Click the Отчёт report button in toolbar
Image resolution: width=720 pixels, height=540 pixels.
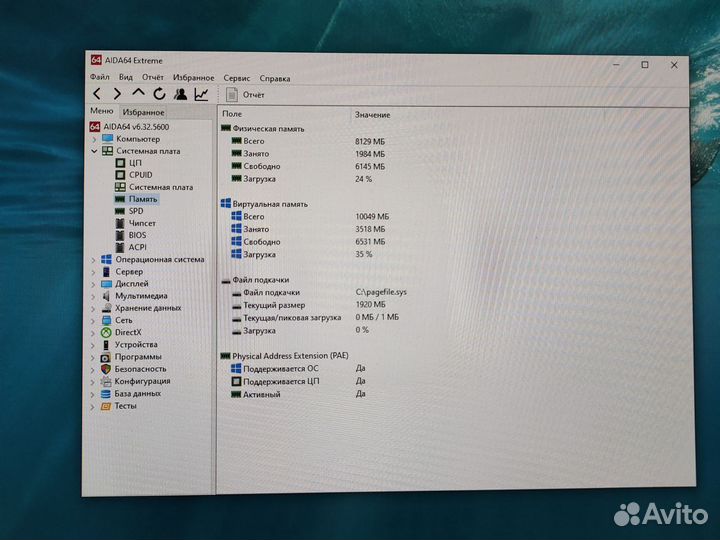[245, 95]
